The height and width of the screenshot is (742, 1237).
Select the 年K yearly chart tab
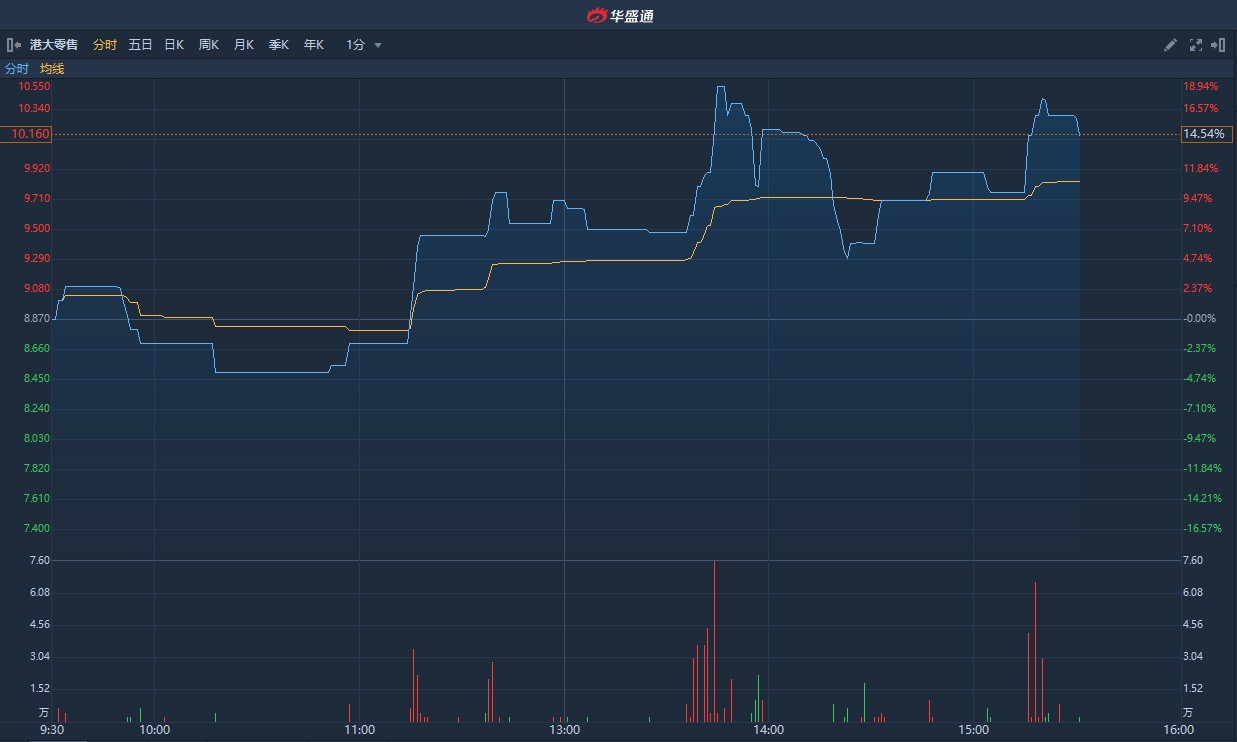[313, 45]
